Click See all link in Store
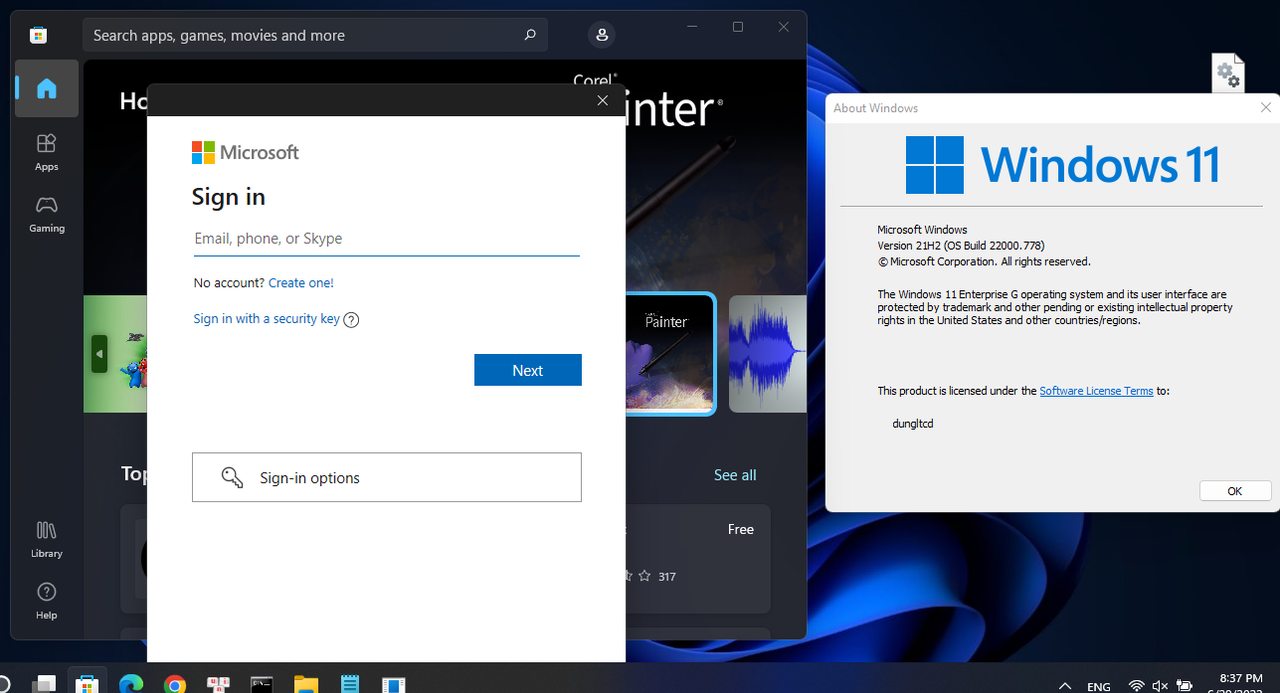The image size is (1280, 693). coord(735,475)
